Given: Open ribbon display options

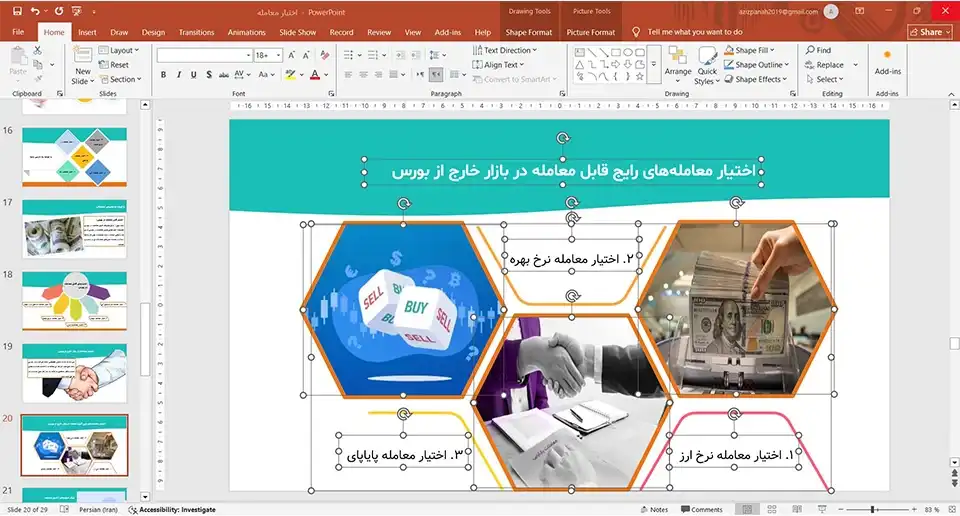Looking at the screenshot, I should [860, 11].
